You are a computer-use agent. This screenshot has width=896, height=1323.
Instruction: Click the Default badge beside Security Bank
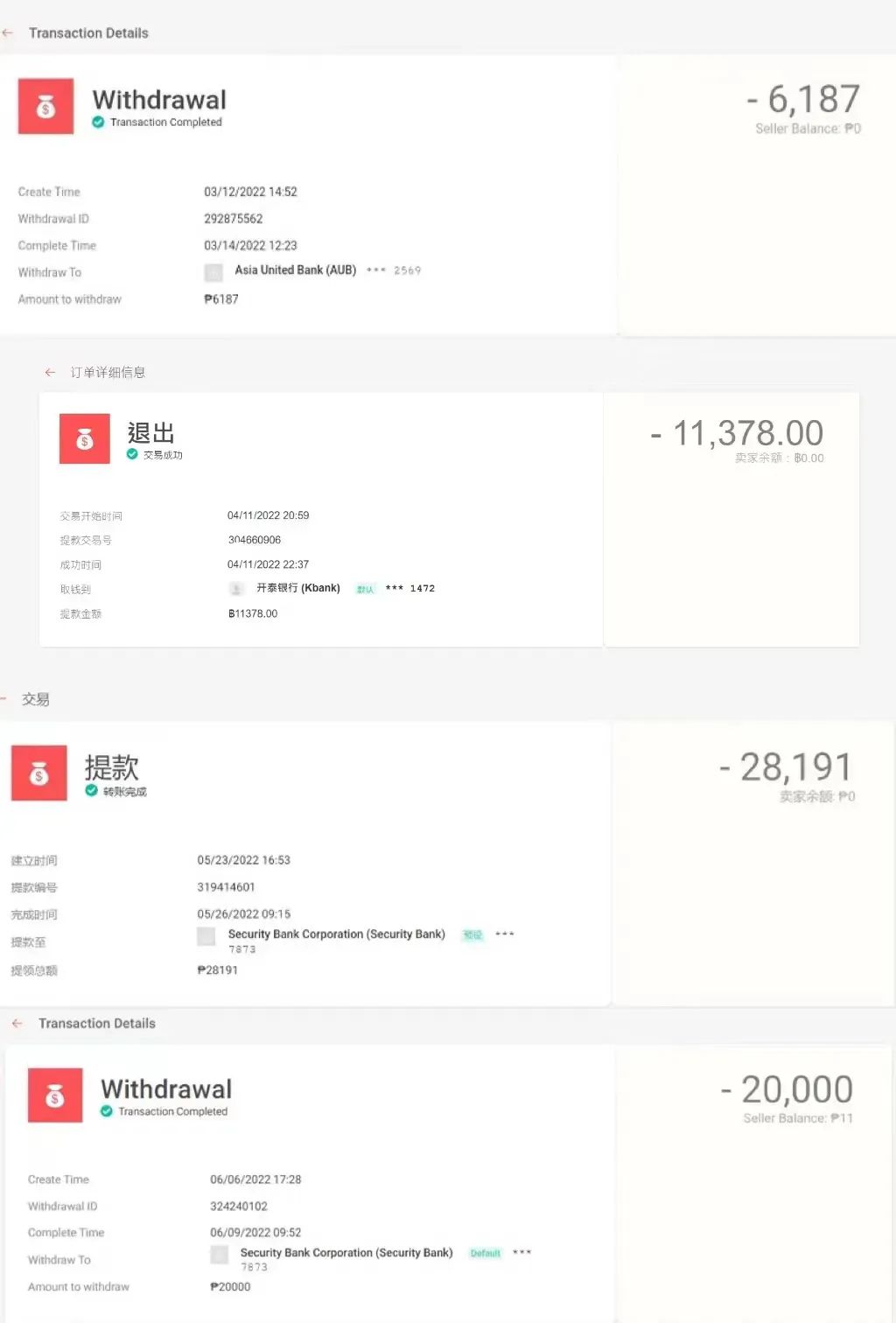click(x=485, y=1253)
